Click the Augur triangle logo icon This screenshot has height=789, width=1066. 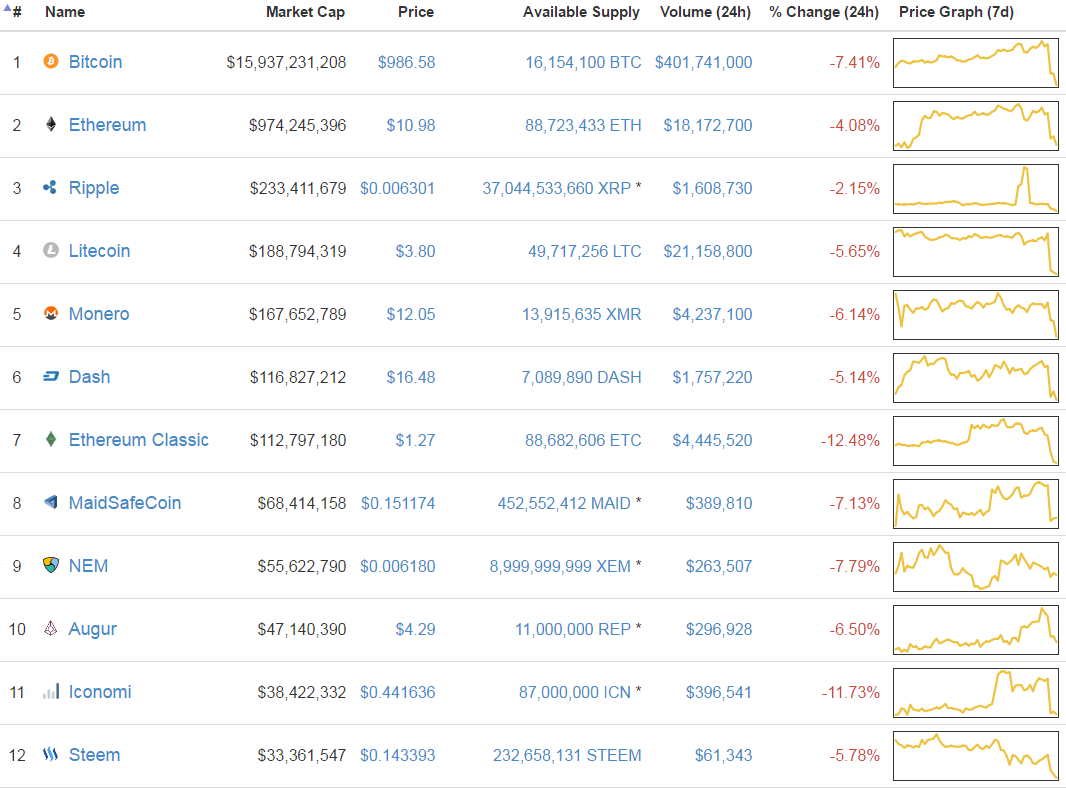coord(51,629)
